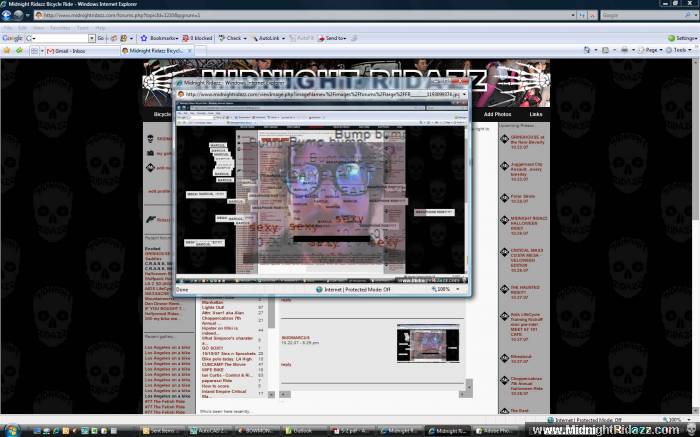Open the View menu
This screenshot has width=700, height=437.
point(38,28)
